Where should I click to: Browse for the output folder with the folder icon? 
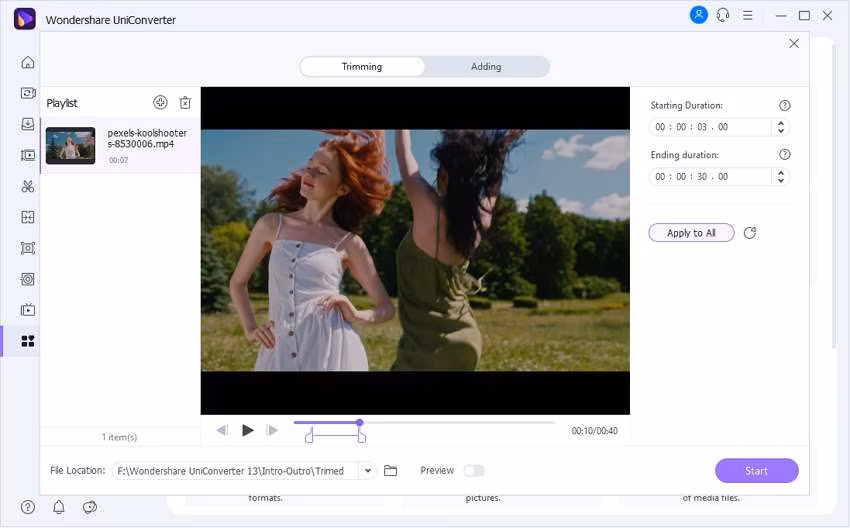(390, 471)
